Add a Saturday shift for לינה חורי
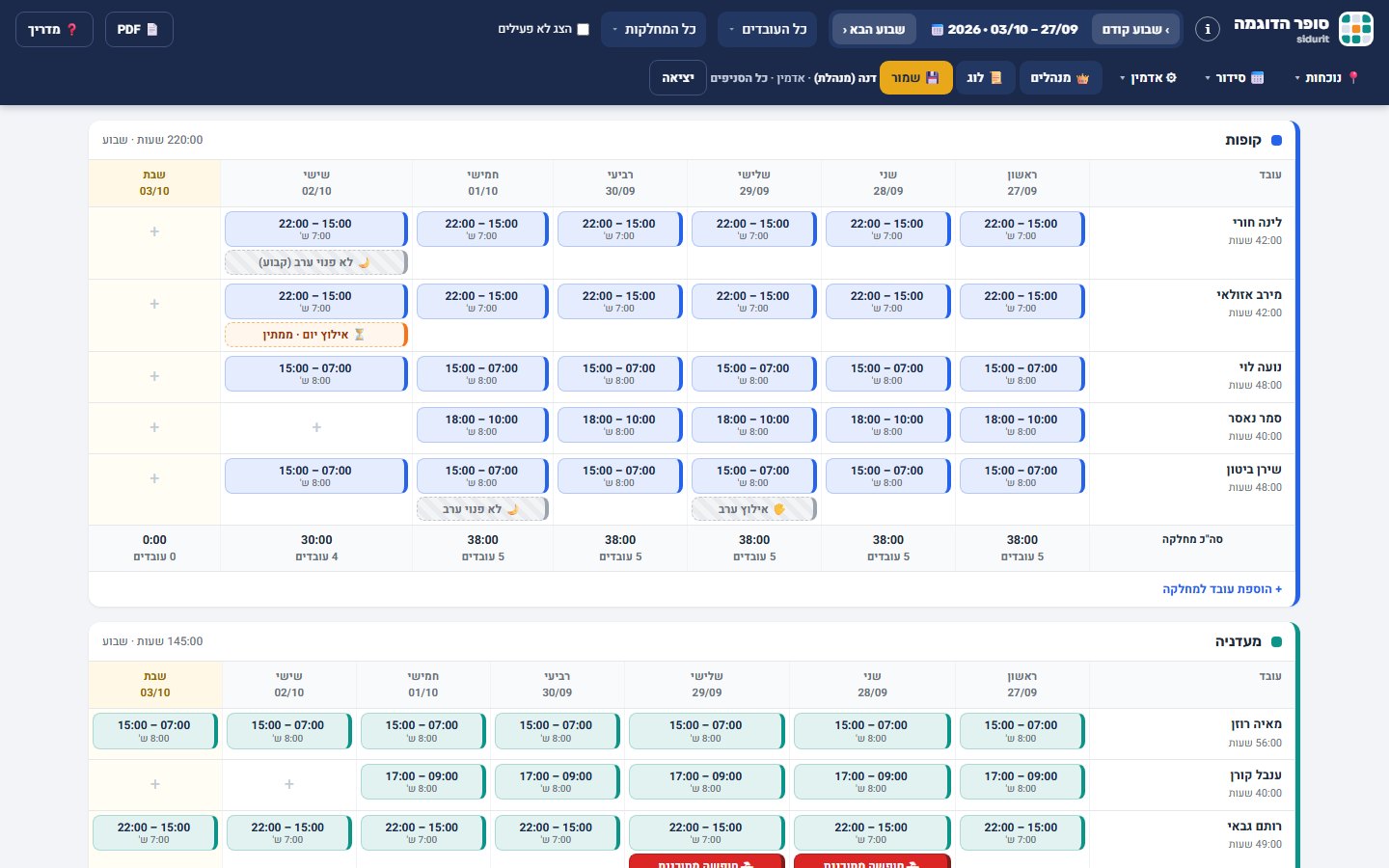The image size is (1389, 868). point(154,231)
